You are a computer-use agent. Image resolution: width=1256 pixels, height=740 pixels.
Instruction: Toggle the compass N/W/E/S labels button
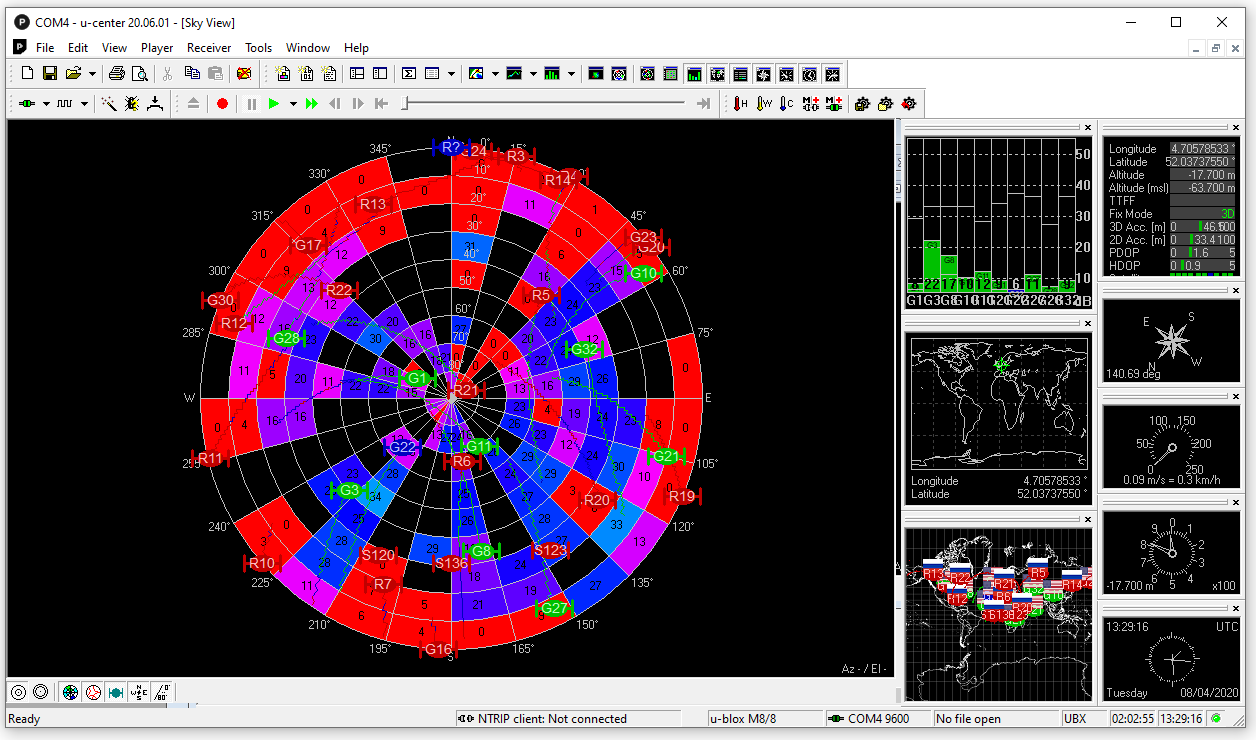[140, 691]
